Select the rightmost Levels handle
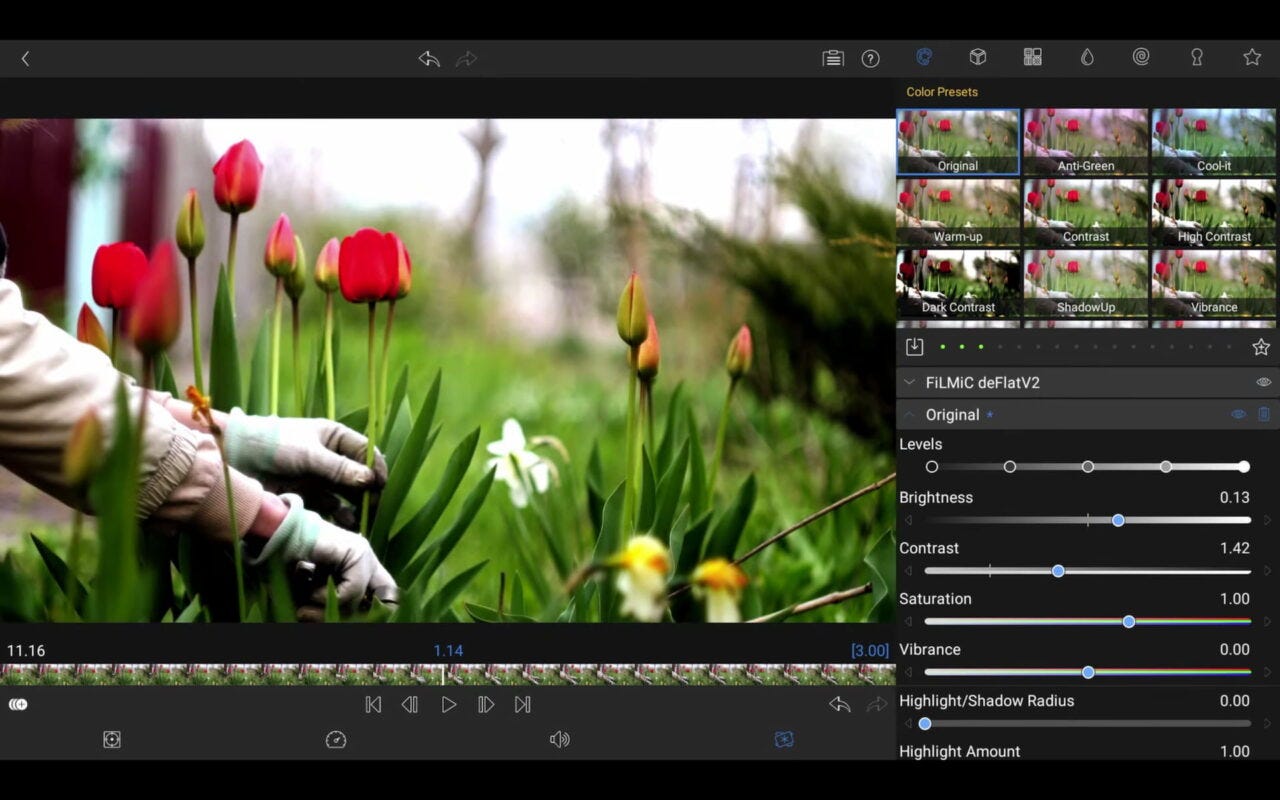The height and width of the screenshot is (800, 1280). 1244,467
